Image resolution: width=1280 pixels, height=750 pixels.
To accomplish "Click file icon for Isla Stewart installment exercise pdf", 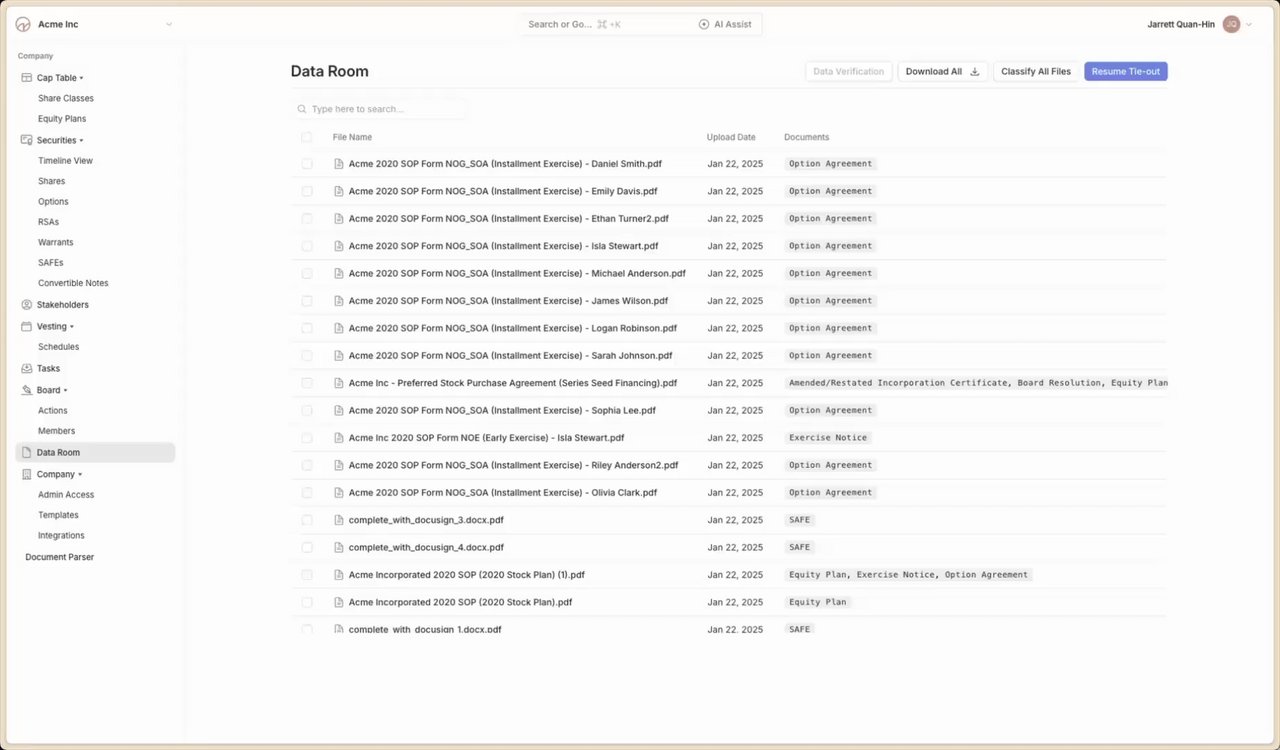I will (339, 246).
